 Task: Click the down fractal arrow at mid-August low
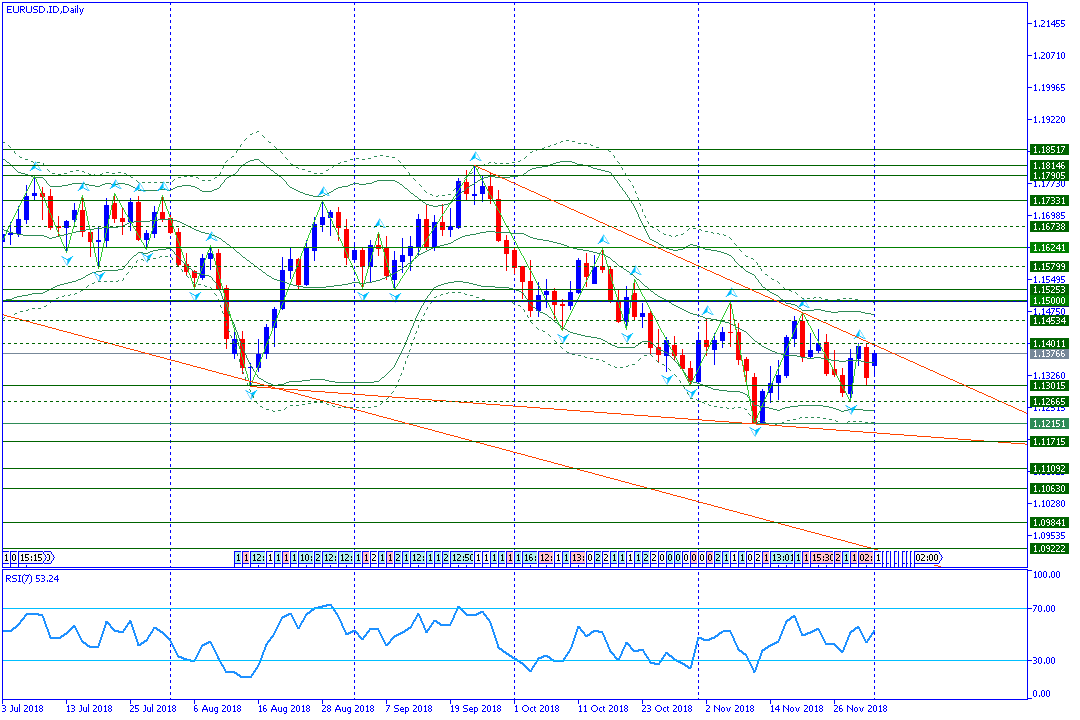point(251,393)
